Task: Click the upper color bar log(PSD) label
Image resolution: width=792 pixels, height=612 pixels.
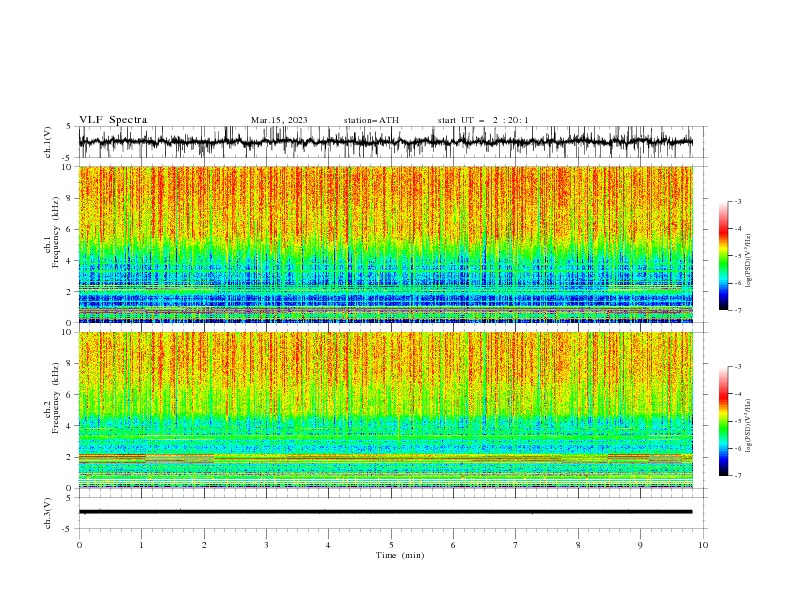Action: 748,260
